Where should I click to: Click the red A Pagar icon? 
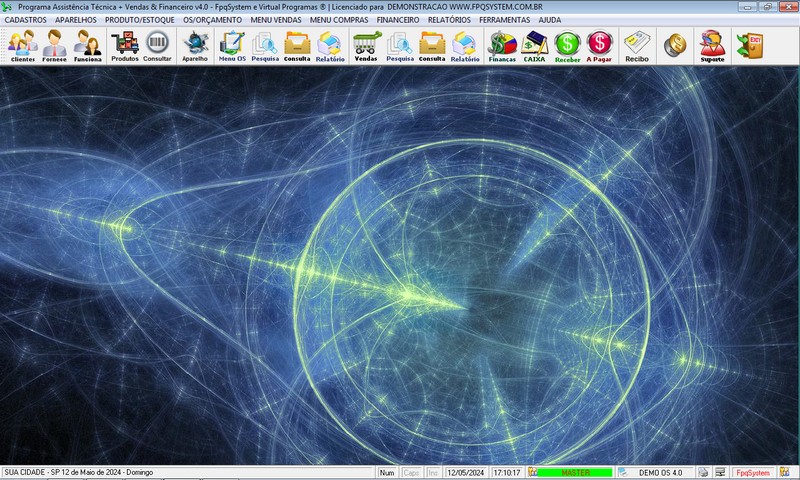pos(600,46)
